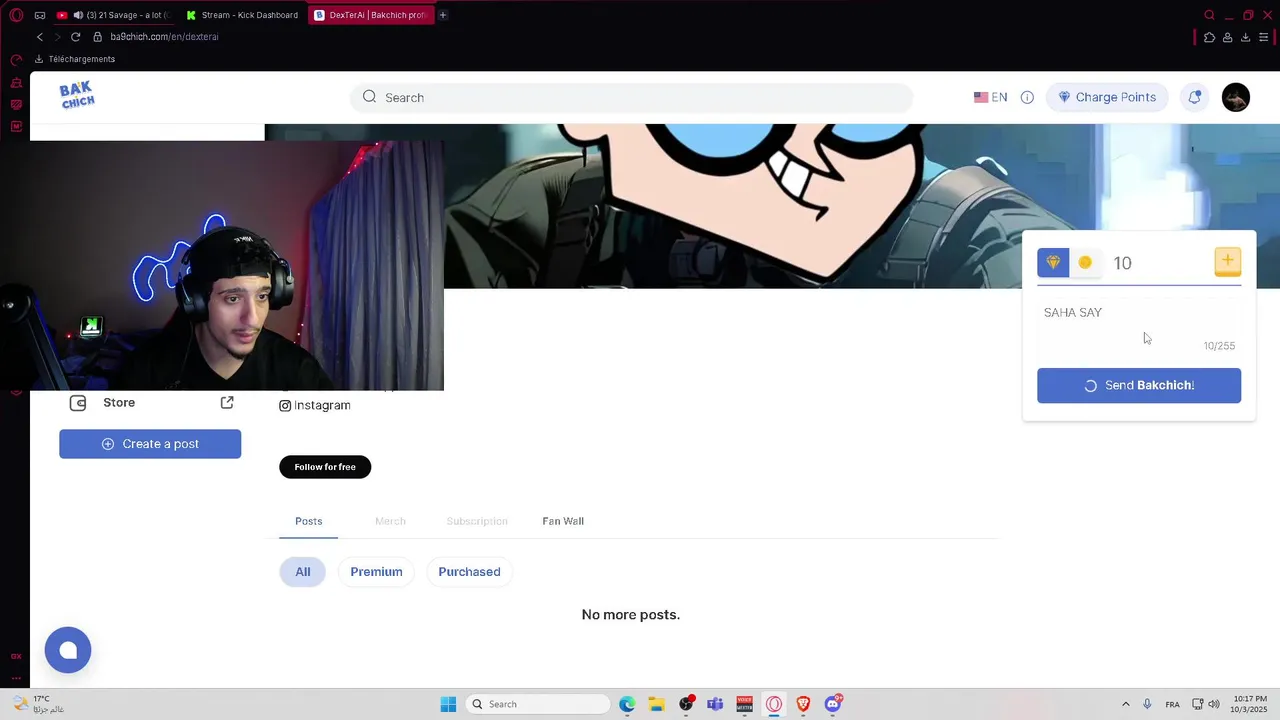The height and width of the screenshot is (720, 1280).
Task: Switch to the 21 Savage YouTube tab
Action: 114,15
